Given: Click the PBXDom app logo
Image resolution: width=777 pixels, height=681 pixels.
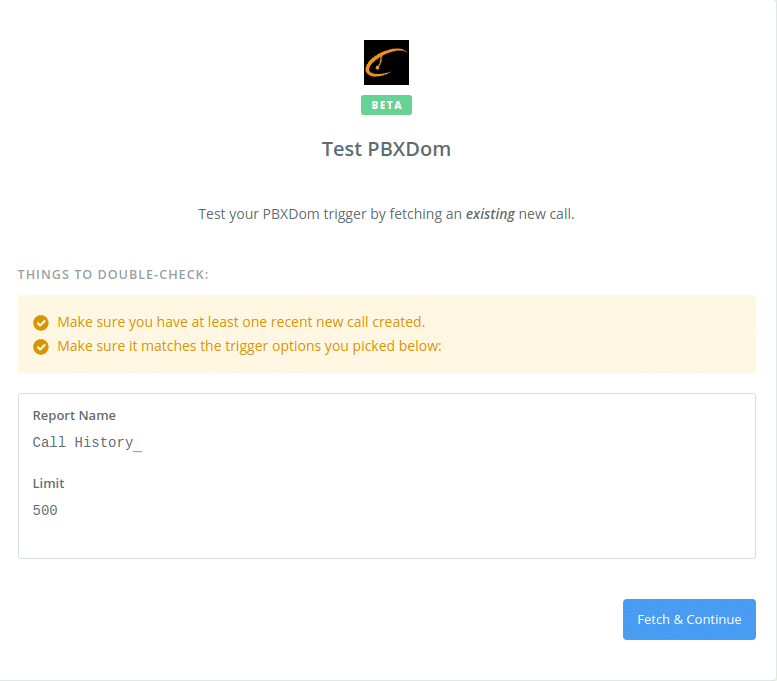Looking at the screenshot, I should click(x=386, y=62).
